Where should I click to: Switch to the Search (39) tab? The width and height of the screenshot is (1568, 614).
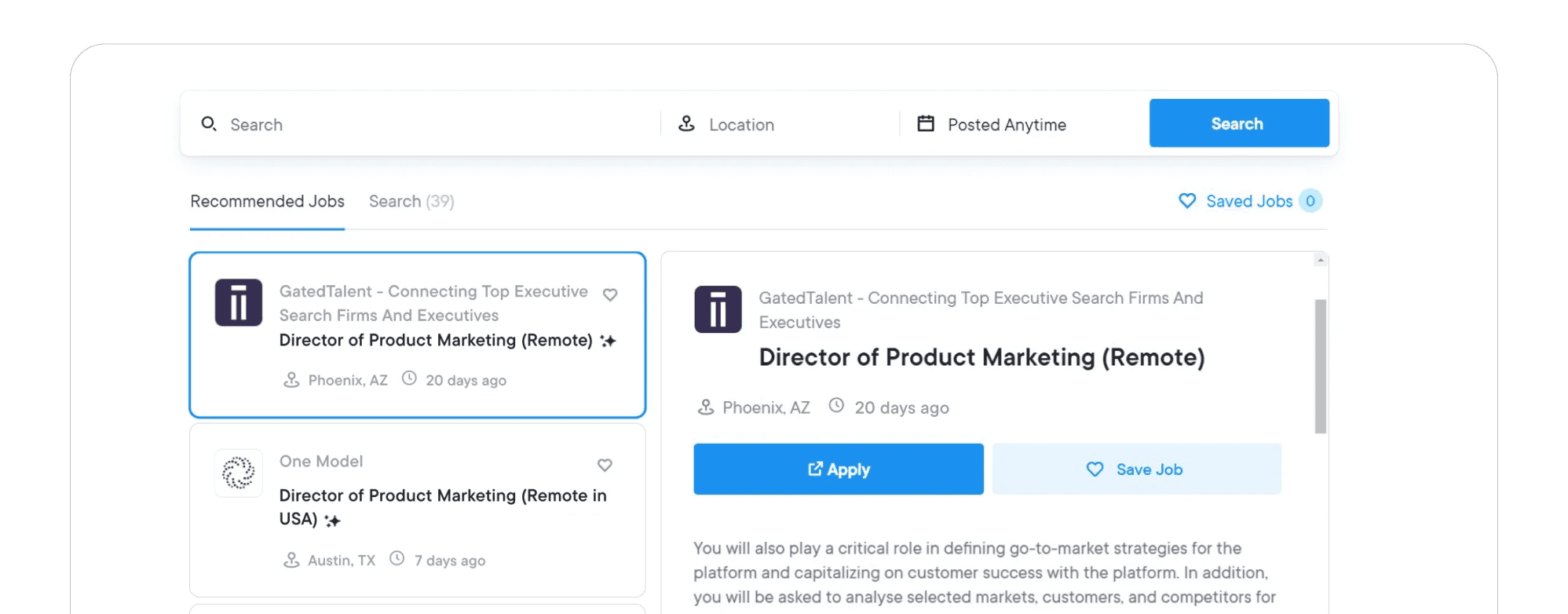coord(411,201)
